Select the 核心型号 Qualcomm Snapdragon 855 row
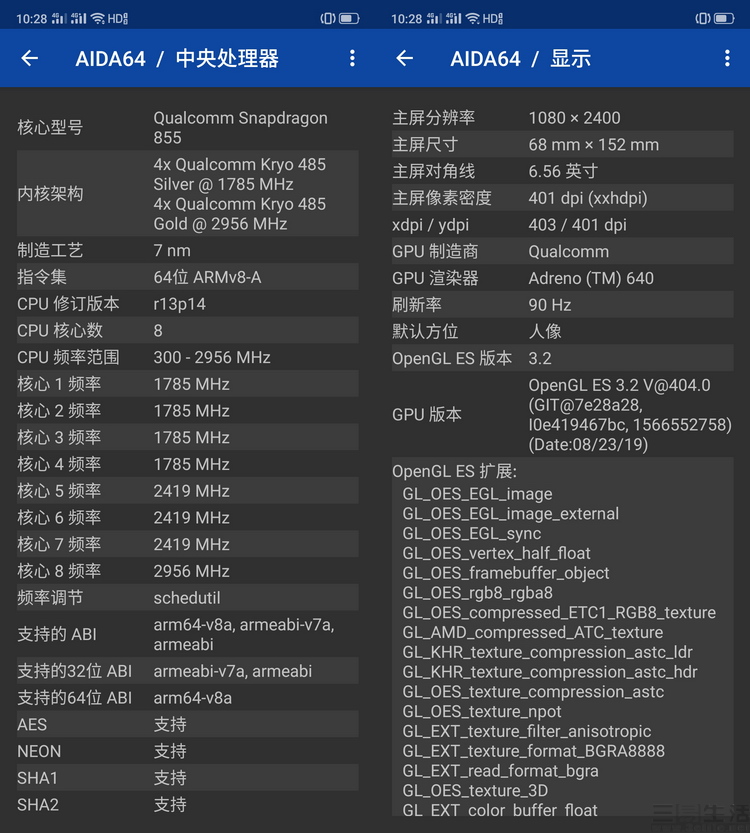This screenshot has width=750, height=833. point(188,128)
